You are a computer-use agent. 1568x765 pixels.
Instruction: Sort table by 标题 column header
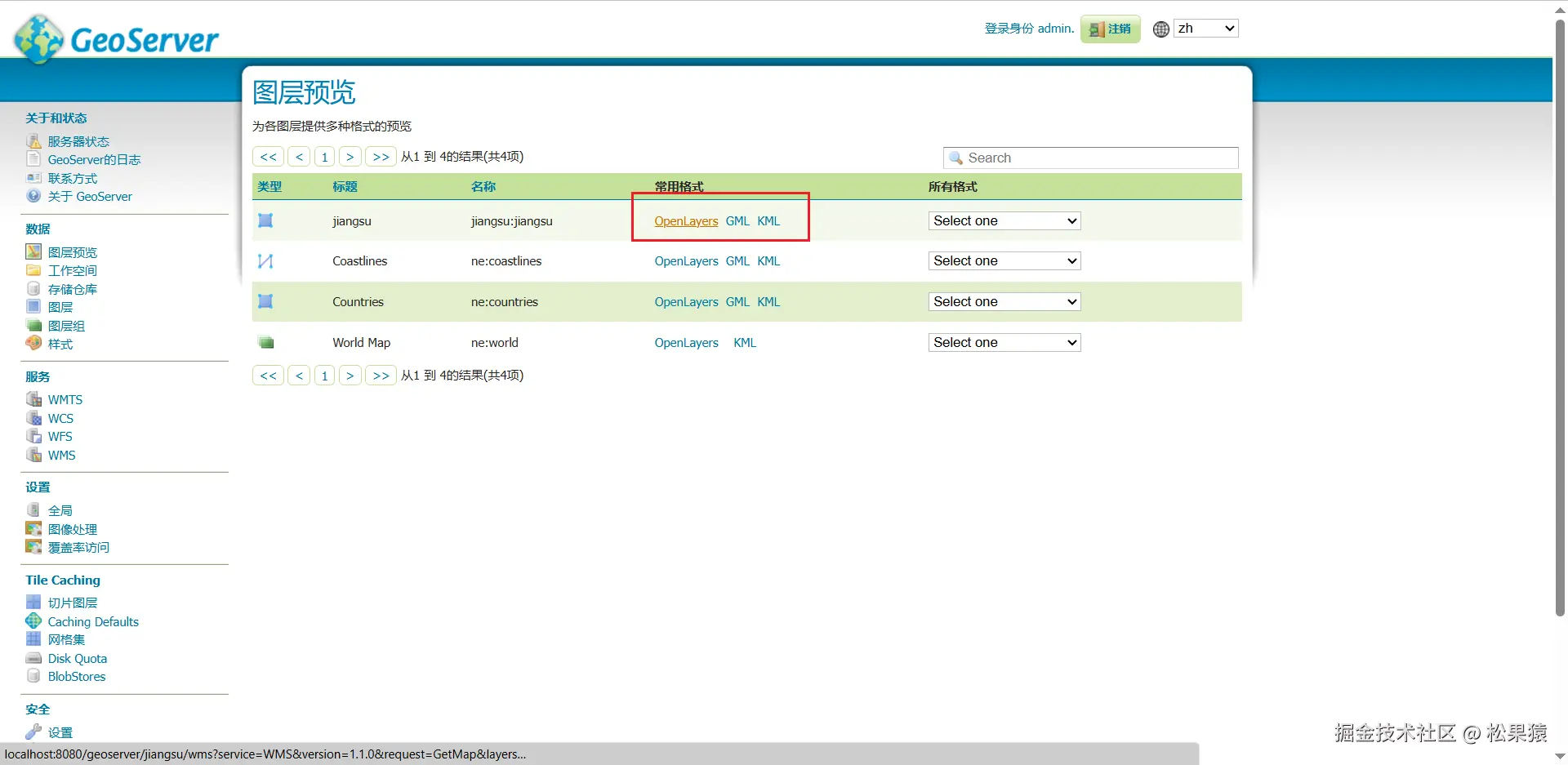(345, 187)
